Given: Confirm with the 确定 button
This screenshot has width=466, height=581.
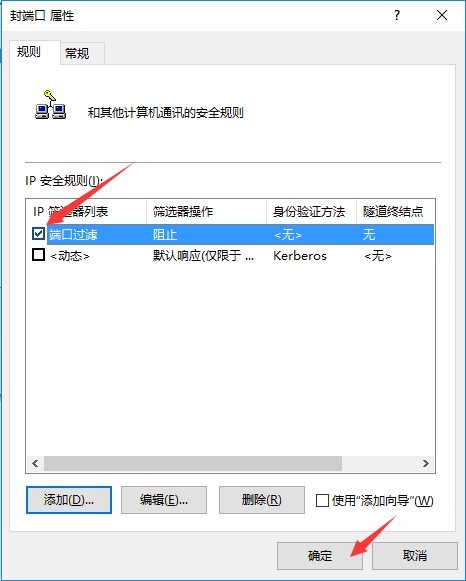Looking at the screenshot, I should (x=320, y=555).
